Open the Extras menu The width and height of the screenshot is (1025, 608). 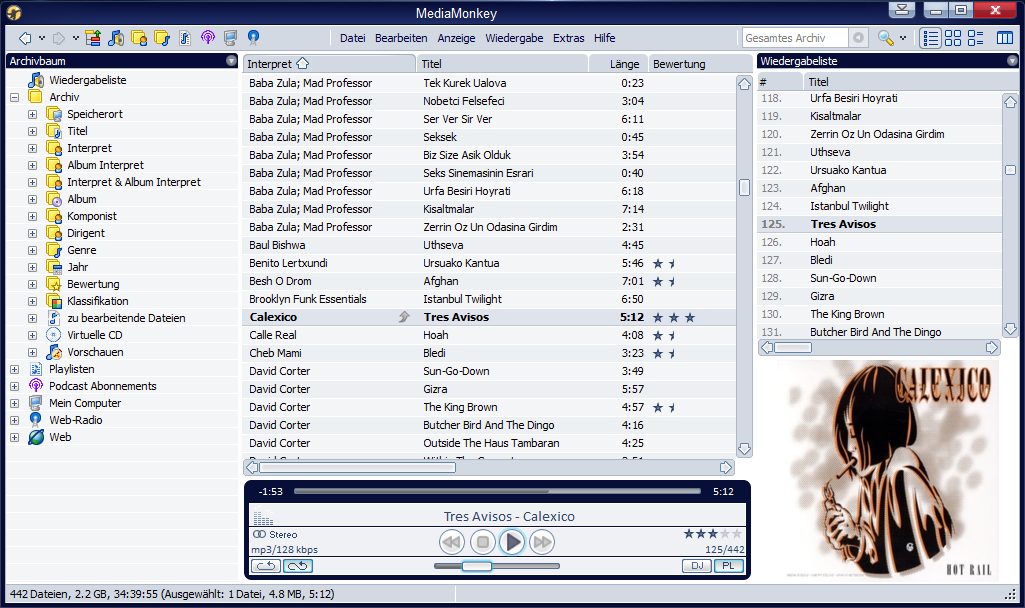[568, 38]
